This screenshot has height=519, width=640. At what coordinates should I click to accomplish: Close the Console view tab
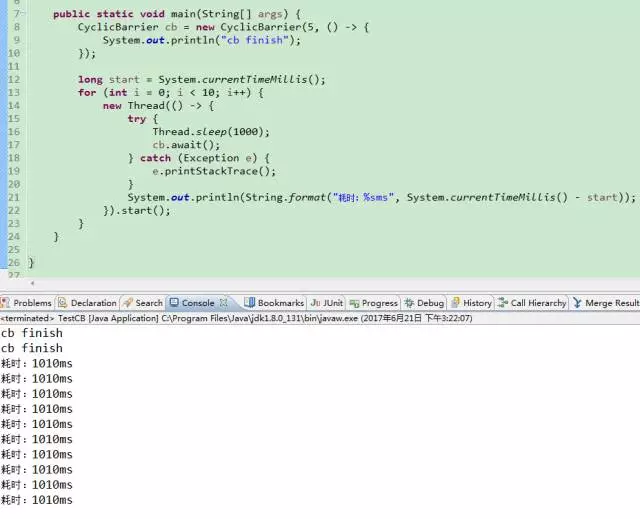click(x=224, y=302)
